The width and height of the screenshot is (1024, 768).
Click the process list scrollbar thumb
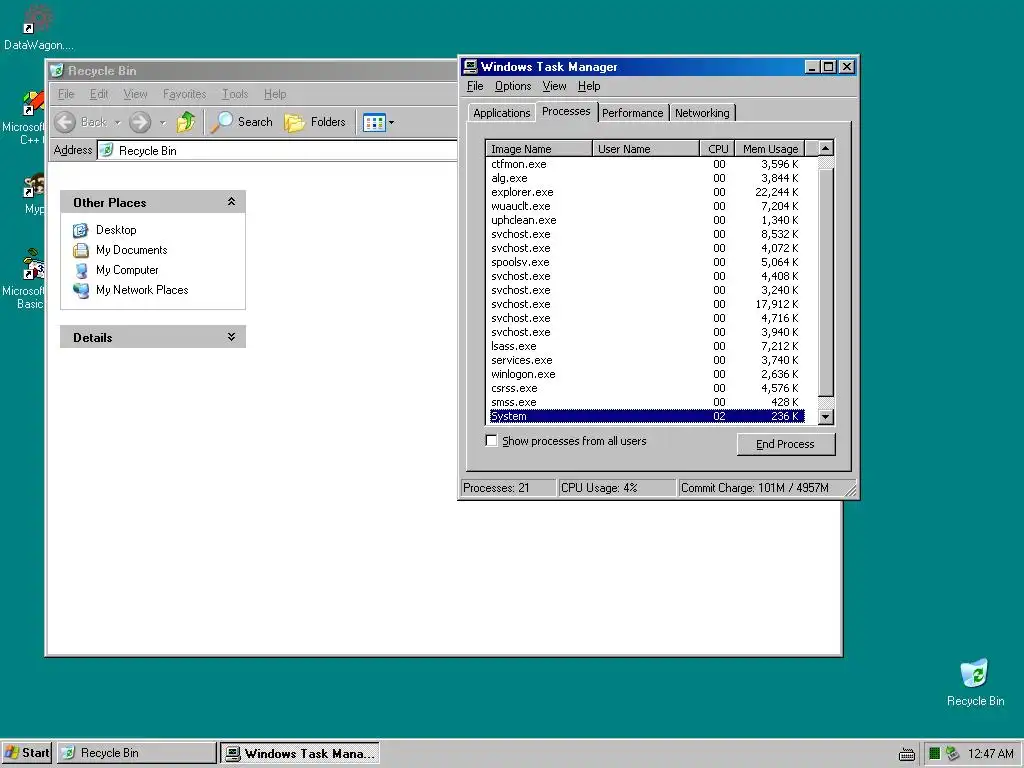[x=825, y=282]
